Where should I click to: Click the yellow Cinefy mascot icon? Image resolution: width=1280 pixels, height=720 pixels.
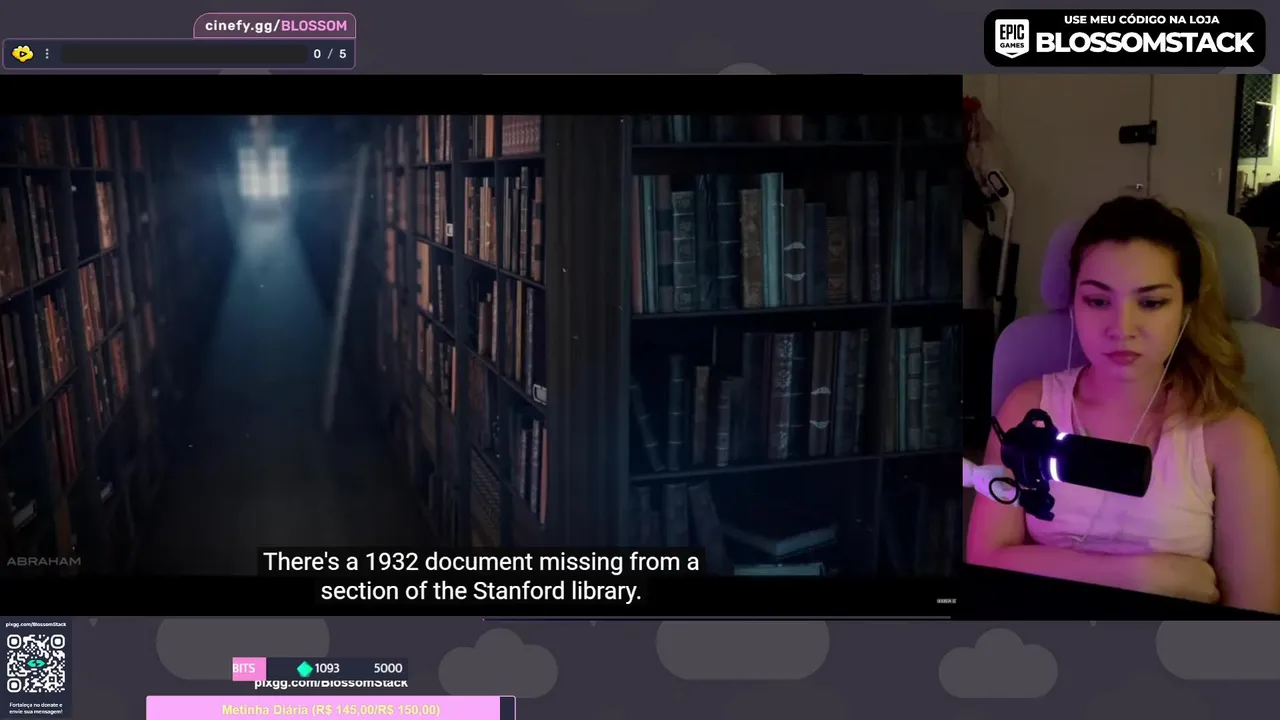[22, 54]
